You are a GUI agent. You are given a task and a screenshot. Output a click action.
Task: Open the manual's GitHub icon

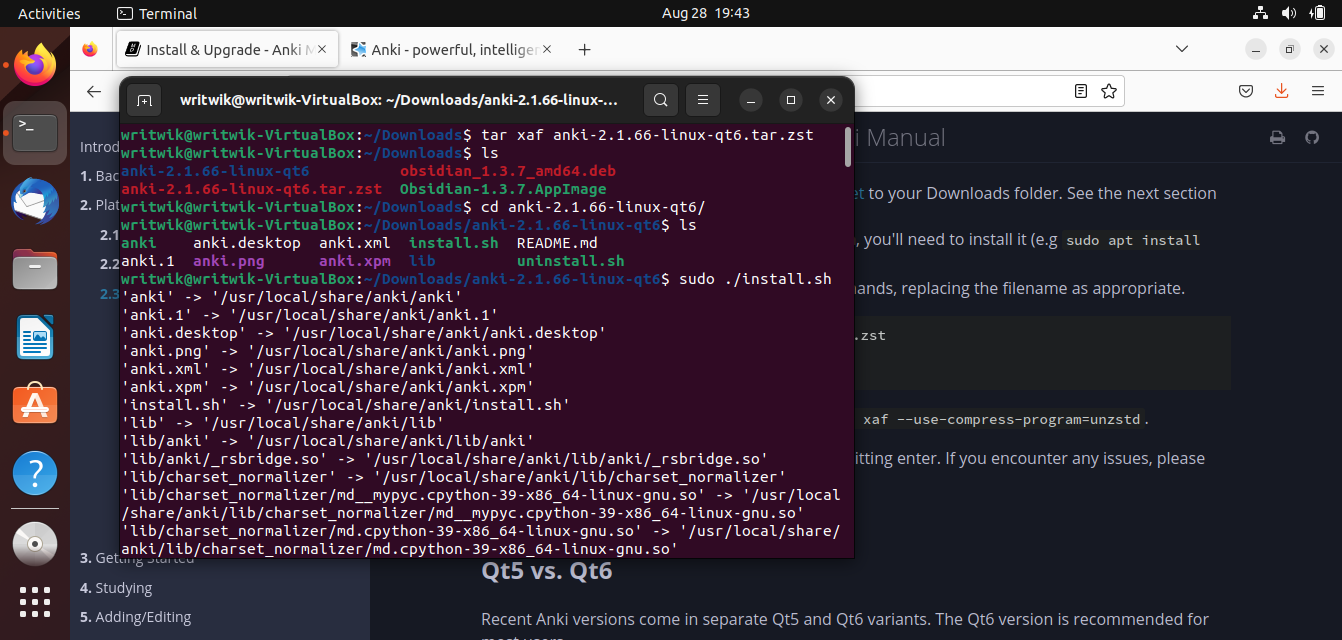point(1312,138)
